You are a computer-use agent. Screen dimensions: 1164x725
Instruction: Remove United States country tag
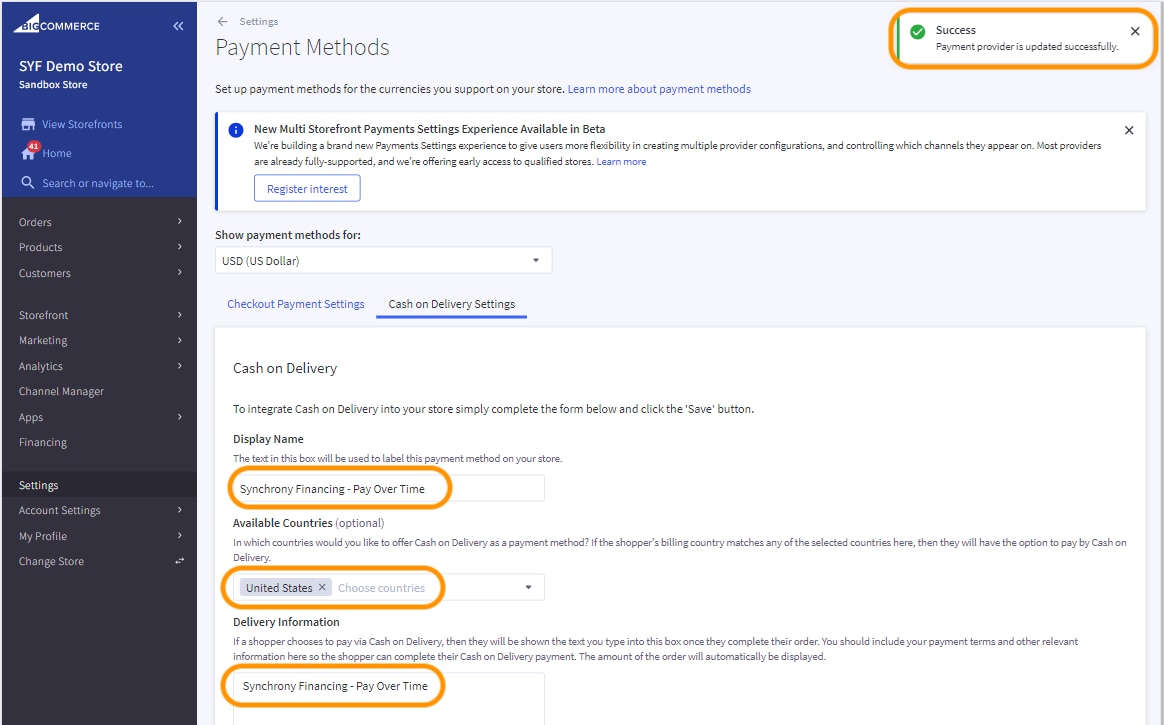tap(322, 587)
